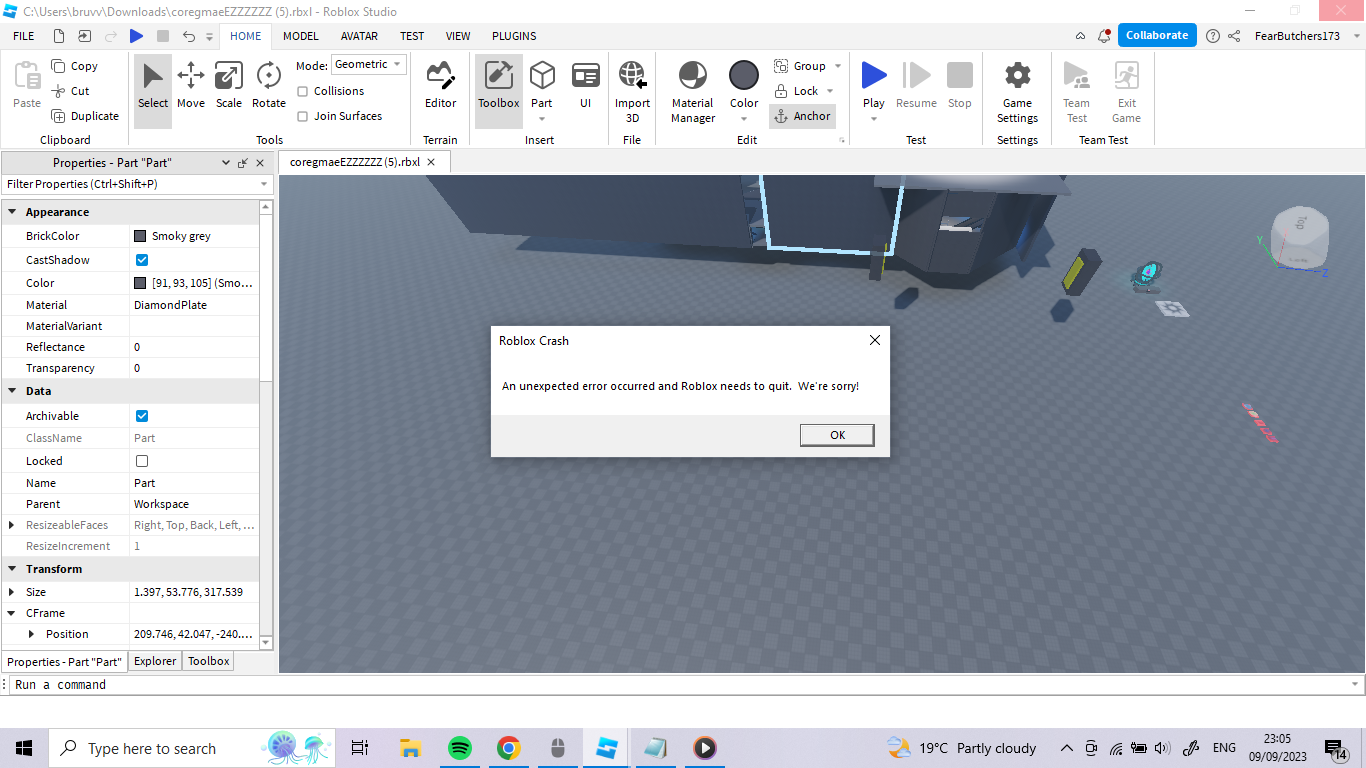Viewport: 1366px width, 768px height.
Task: Collapse the Data section
Action: click(x=12, y=391)
